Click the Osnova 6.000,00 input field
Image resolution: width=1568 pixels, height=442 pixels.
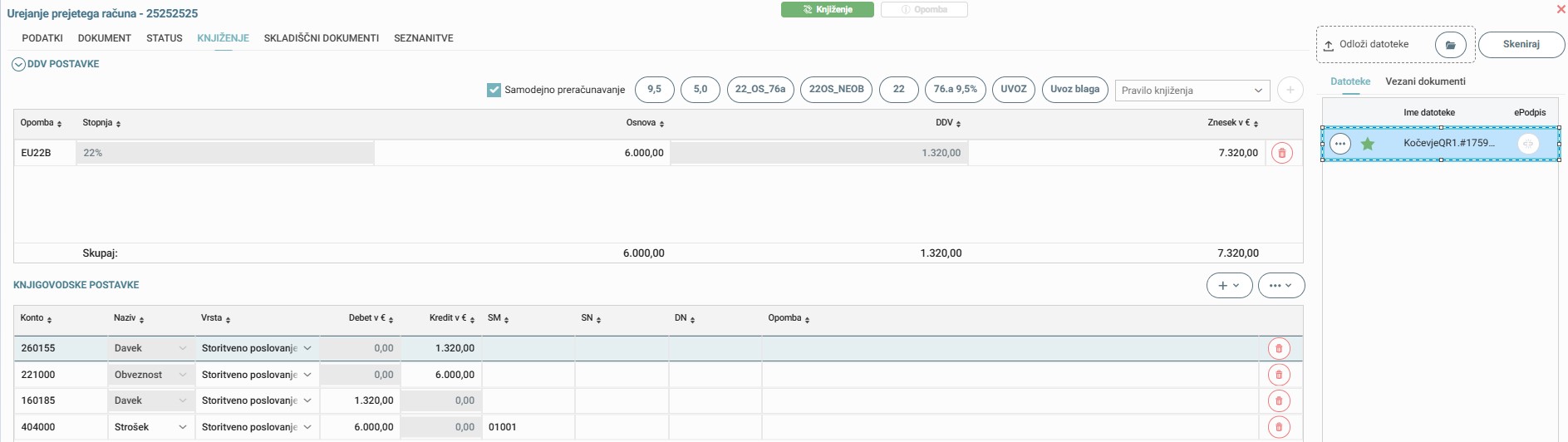[522, 153]
